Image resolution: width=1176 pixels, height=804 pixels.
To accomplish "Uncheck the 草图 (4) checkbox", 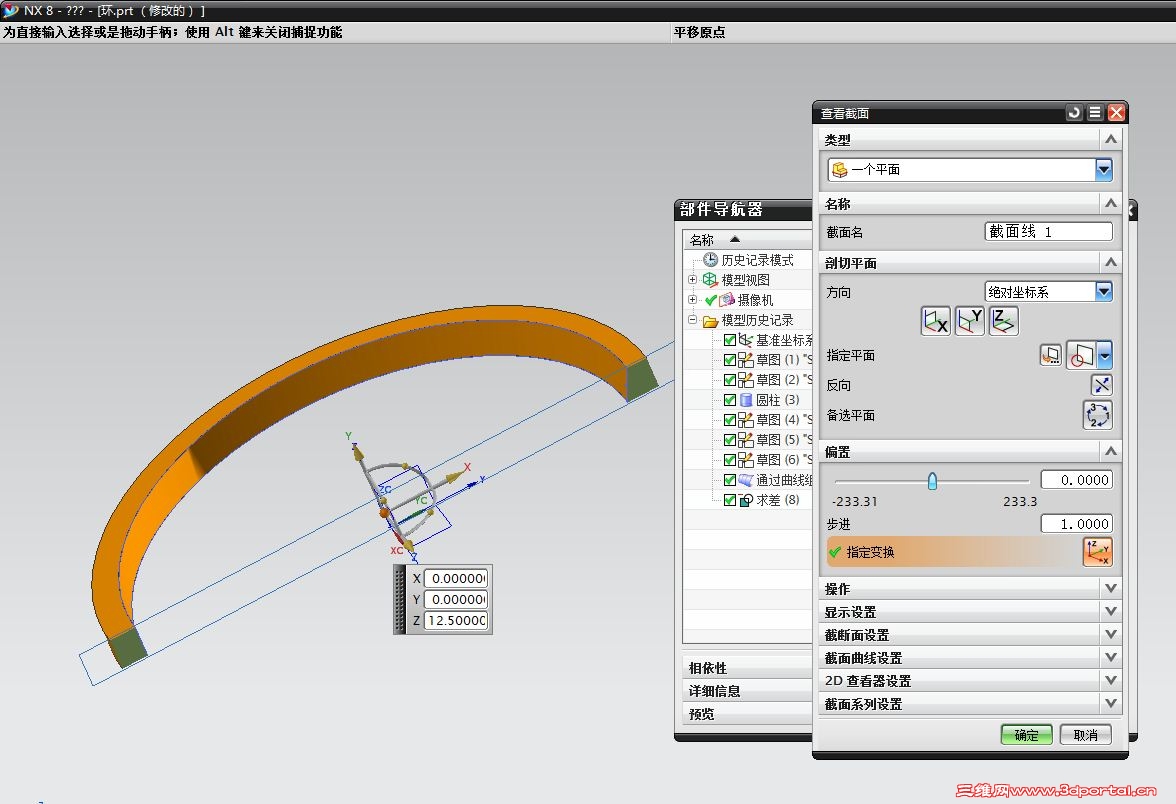I will click(x=729, y=420).
